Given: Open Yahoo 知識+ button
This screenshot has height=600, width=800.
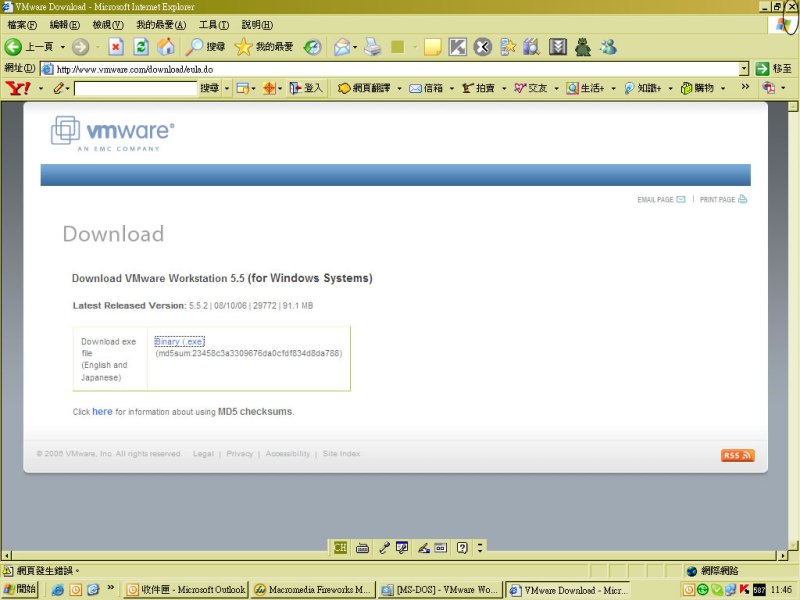Looking at the screenshot, I should (642, 88).
